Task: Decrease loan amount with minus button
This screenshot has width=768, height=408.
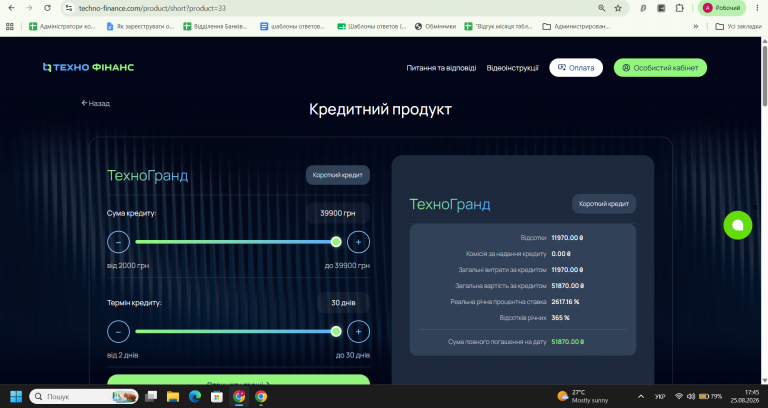Action: point(119,242)
